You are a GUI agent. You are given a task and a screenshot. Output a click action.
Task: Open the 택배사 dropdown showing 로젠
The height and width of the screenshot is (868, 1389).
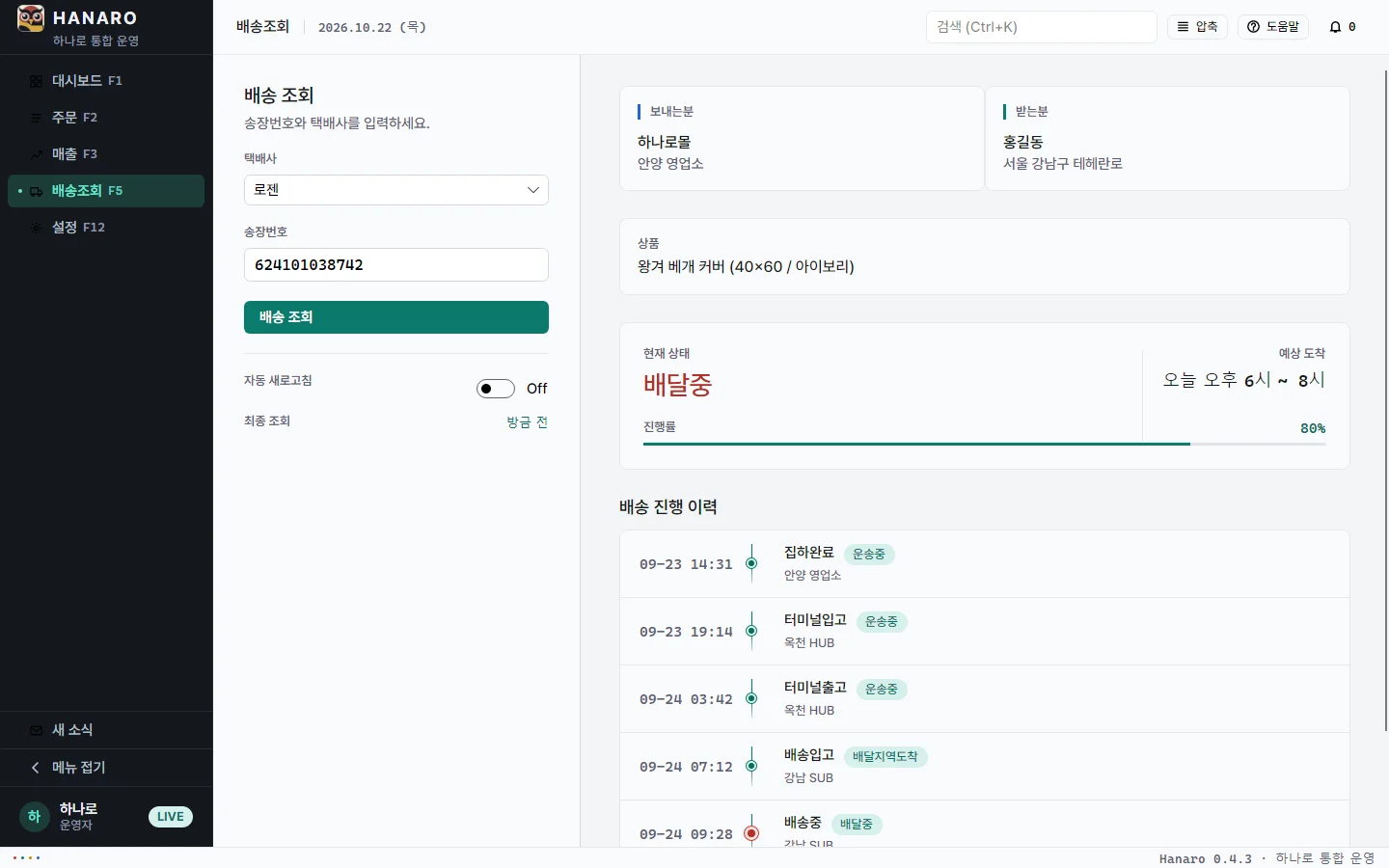(396, 190)
